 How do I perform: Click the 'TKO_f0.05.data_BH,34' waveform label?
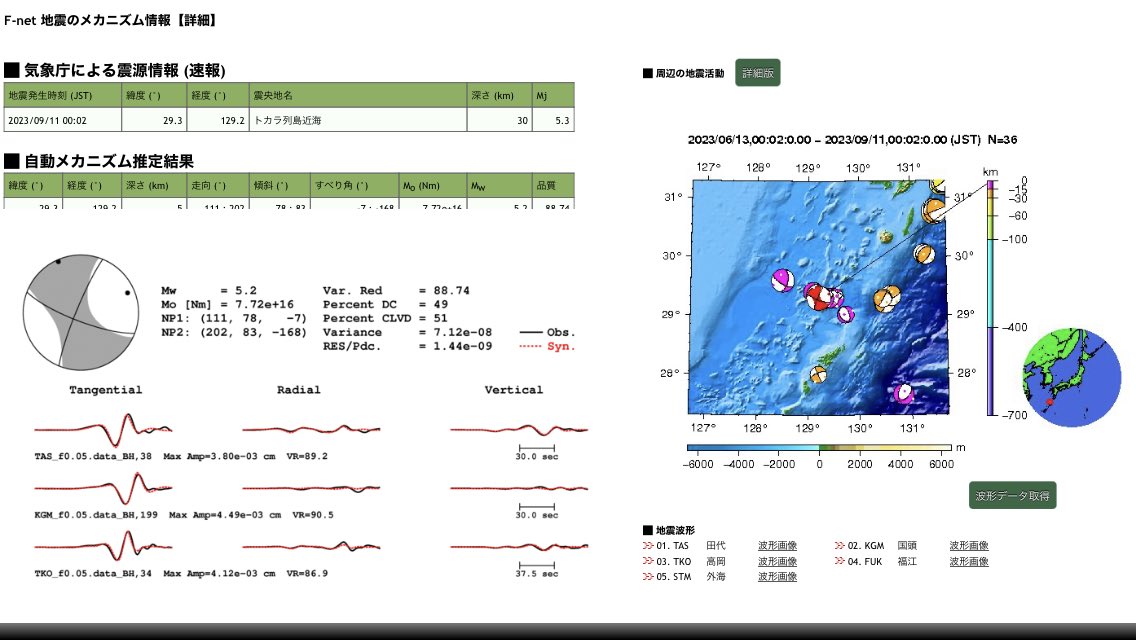[93, 574]
